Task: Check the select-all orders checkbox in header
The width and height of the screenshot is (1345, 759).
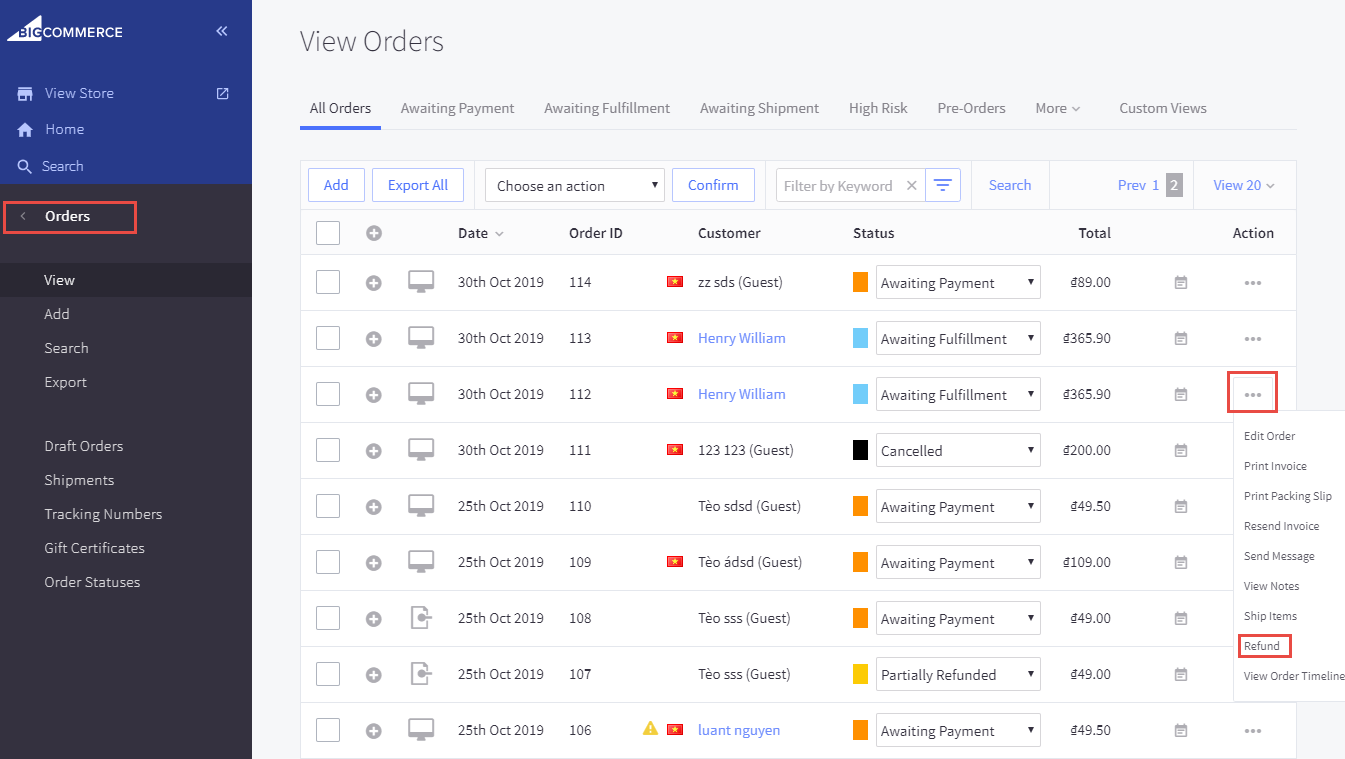Action: pos(328,233)
